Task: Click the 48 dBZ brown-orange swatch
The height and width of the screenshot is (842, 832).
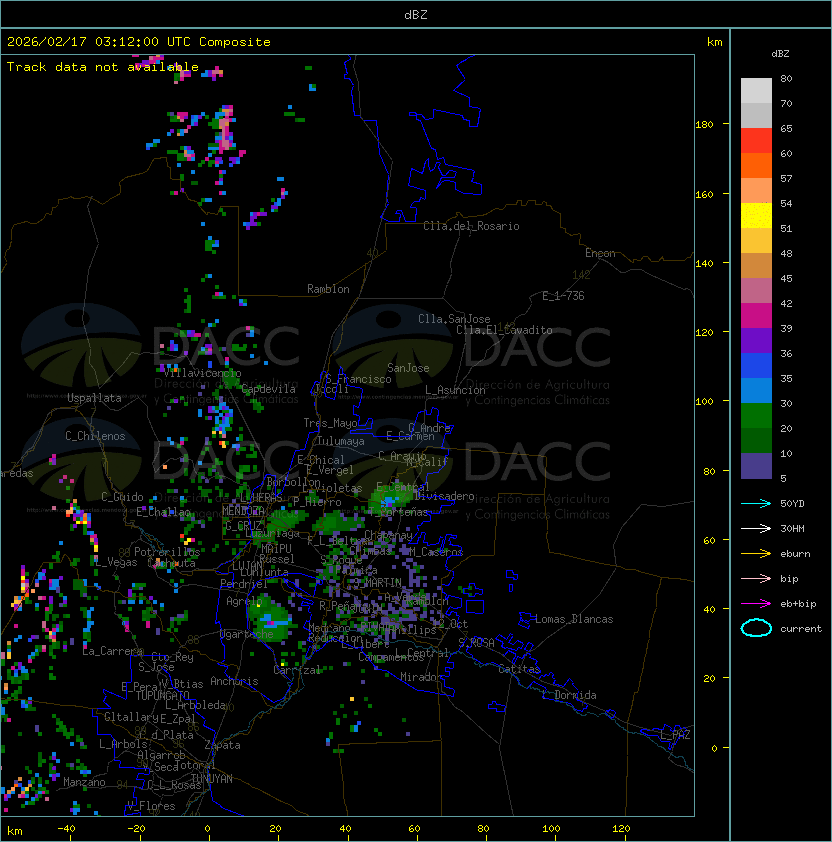Action: (756, 265)
